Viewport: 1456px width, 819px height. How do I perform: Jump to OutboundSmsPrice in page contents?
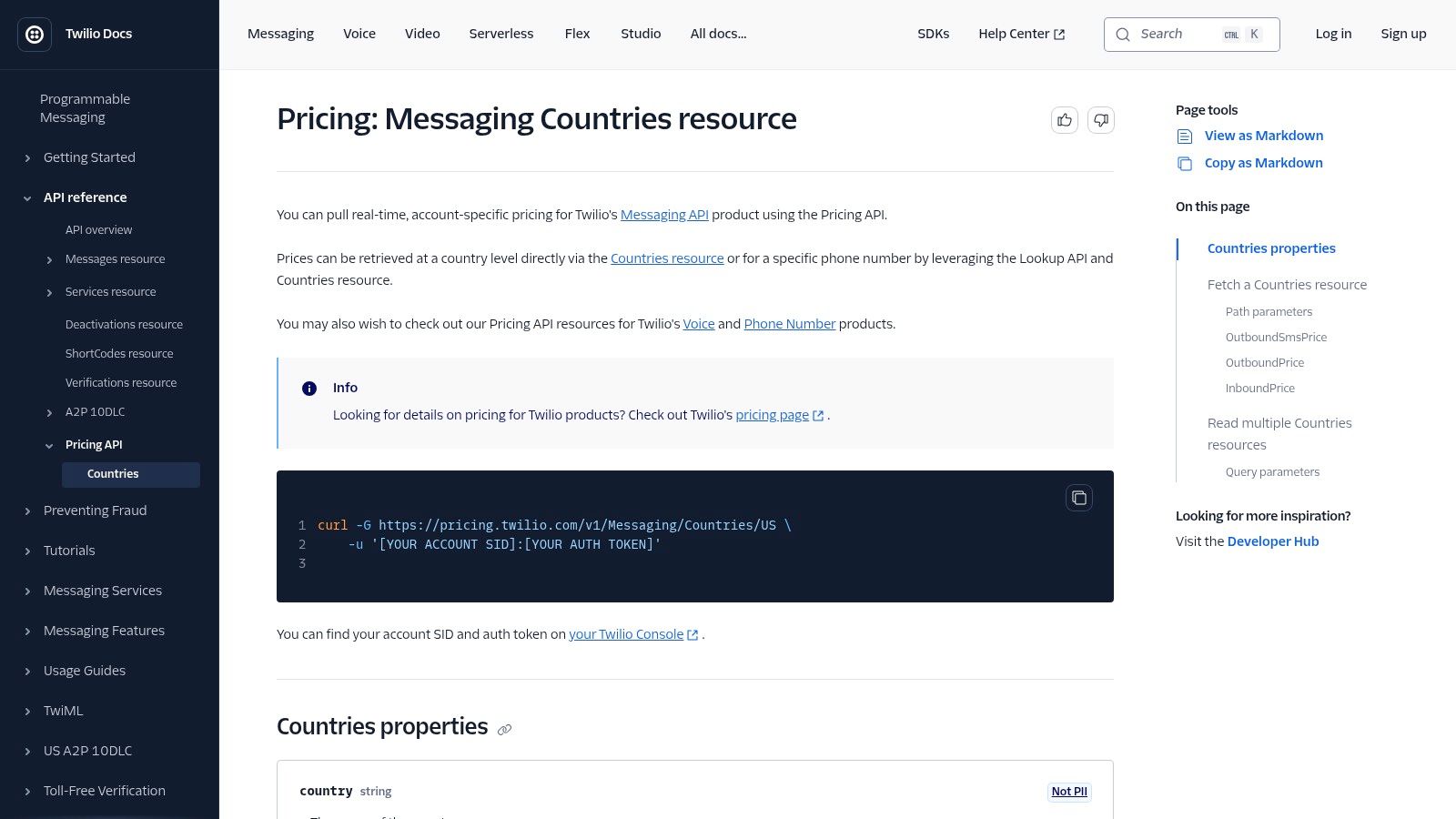coord(1276,338)
